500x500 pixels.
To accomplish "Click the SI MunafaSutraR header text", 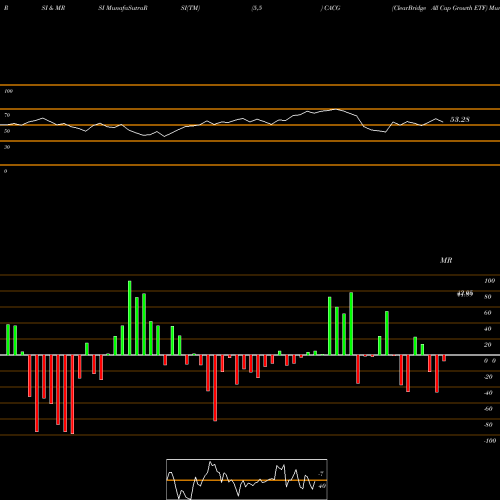I will pos(123,8).
